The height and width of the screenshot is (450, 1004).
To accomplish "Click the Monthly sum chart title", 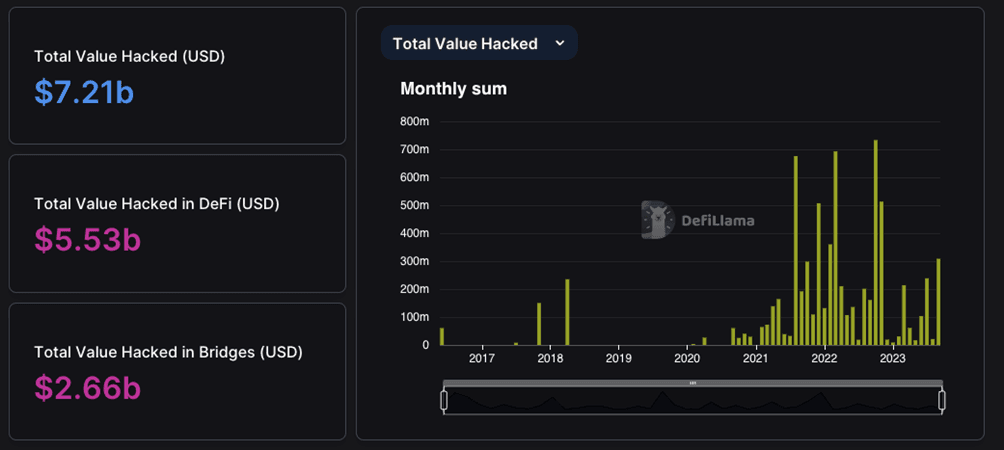I will pyautogui.click(x=453, y=89).
